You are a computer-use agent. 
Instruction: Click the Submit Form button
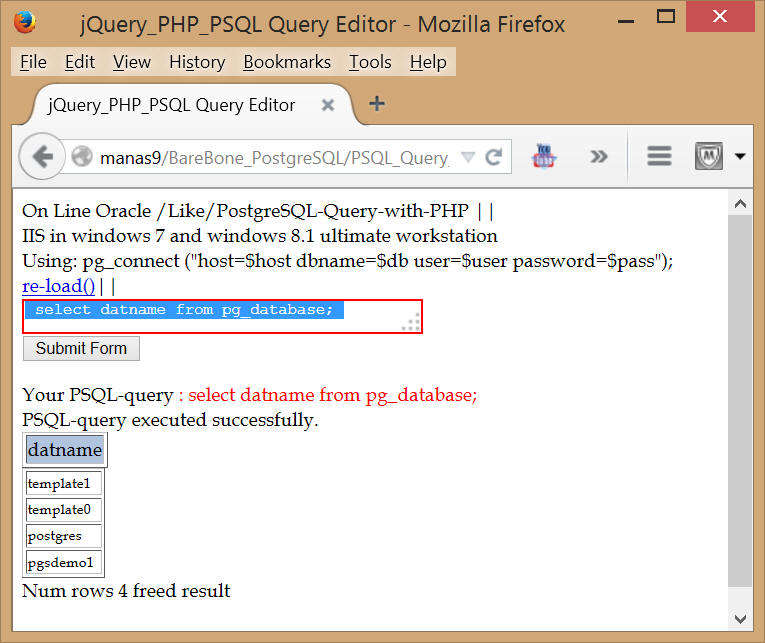81,348
